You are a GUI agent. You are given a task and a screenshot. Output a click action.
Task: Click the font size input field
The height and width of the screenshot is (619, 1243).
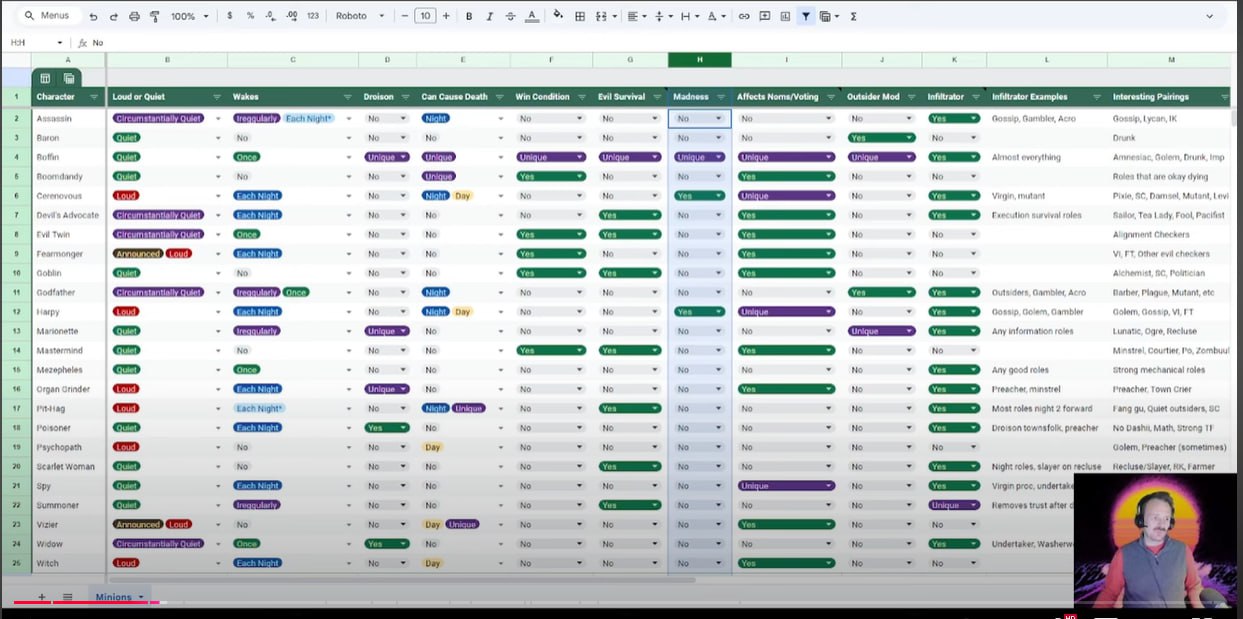[425, 17]
